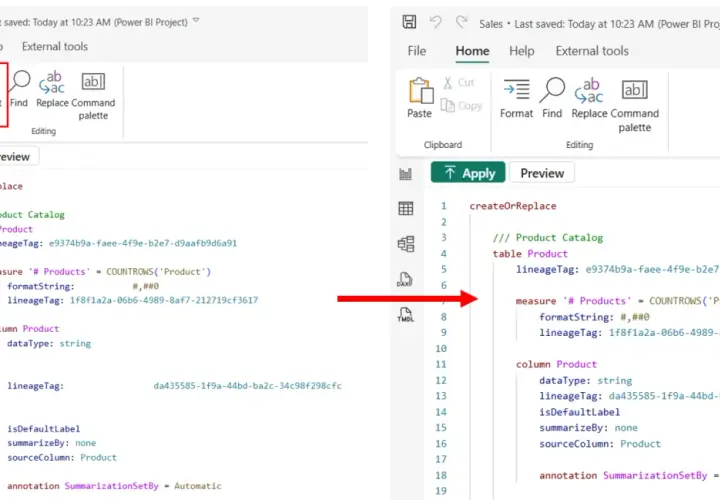Click the Format icon in right window

tap(516, 98)
